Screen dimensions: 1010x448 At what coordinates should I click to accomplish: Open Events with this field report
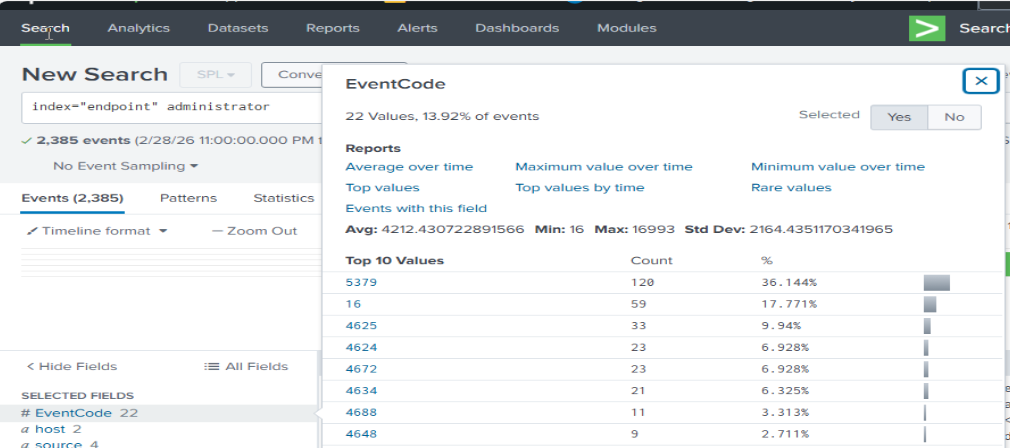tap(416, 208)
